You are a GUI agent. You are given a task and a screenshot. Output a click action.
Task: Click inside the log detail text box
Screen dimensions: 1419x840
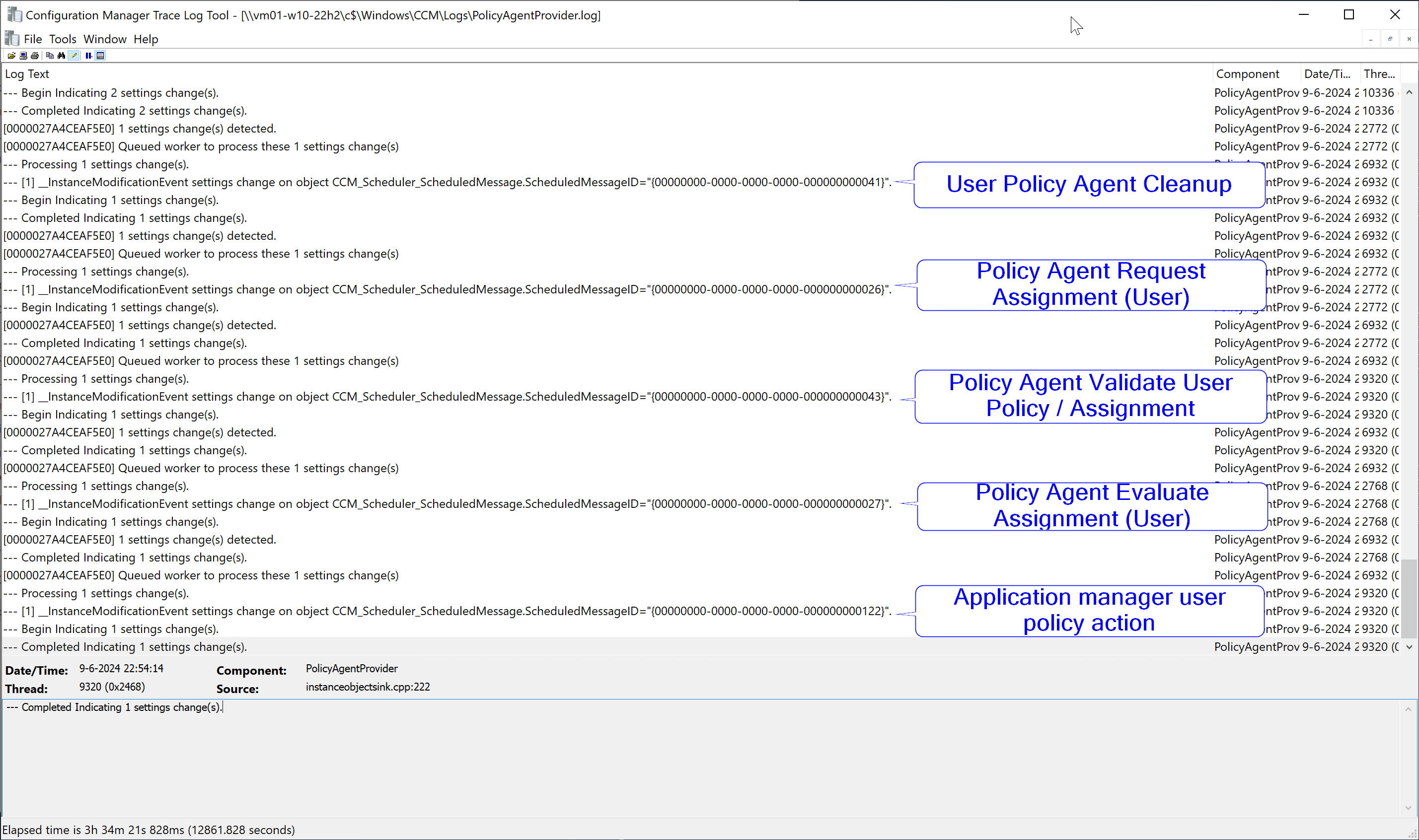pos(679,759)
